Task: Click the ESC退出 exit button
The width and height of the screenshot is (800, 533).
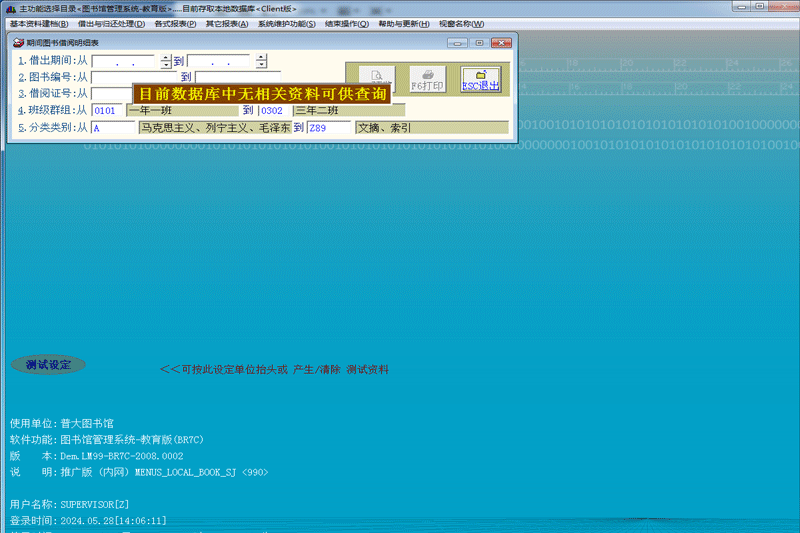Action: (480, 80)
